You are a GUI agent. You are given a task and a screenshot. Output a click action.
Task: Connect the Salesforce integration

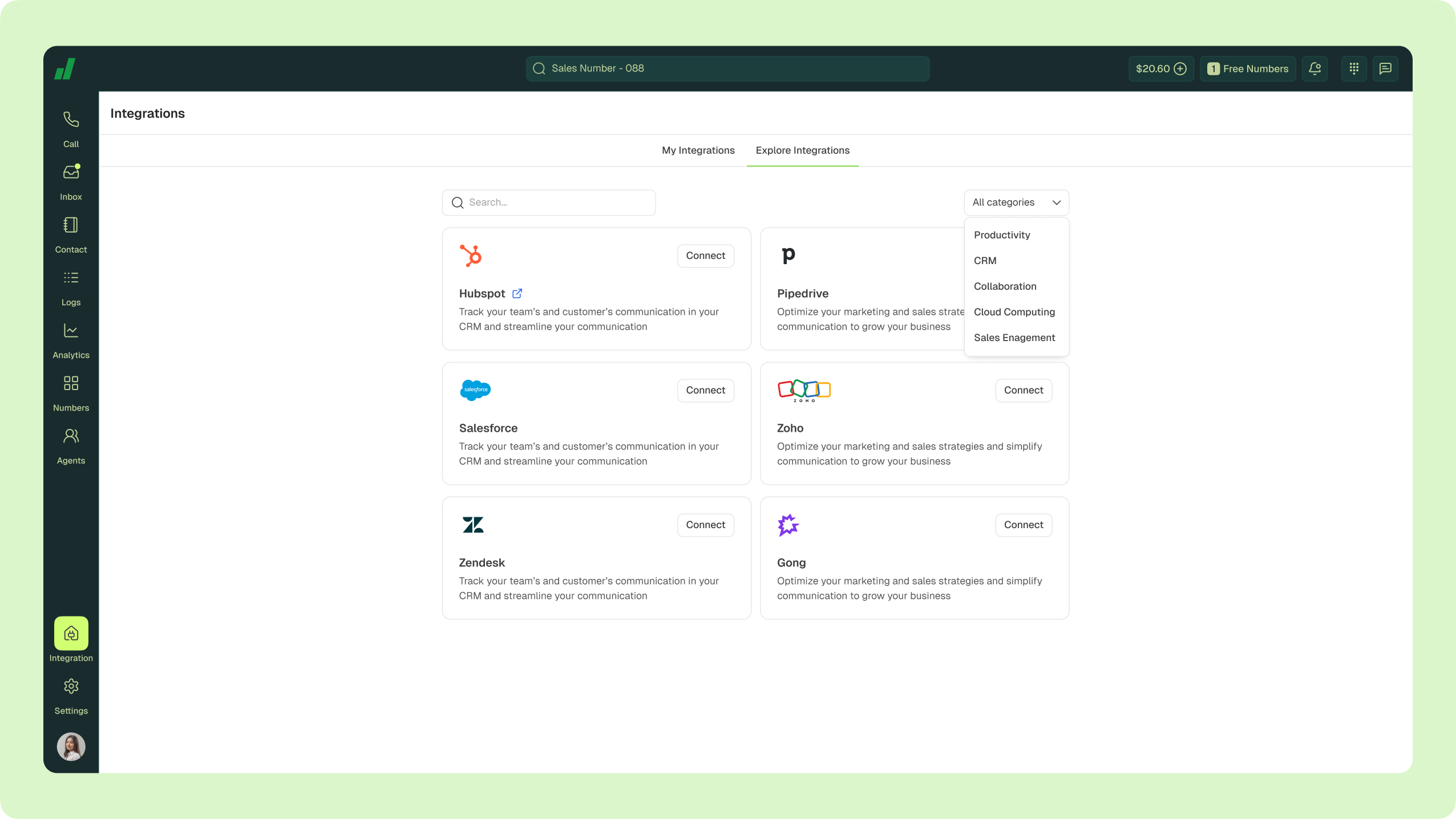click(705, 390)
